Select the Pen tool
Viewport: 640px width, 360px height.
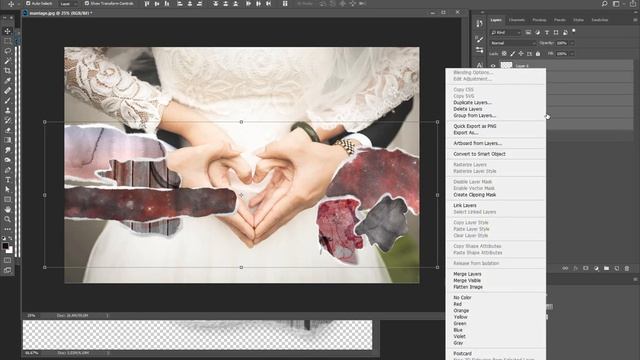pos(7,170)
